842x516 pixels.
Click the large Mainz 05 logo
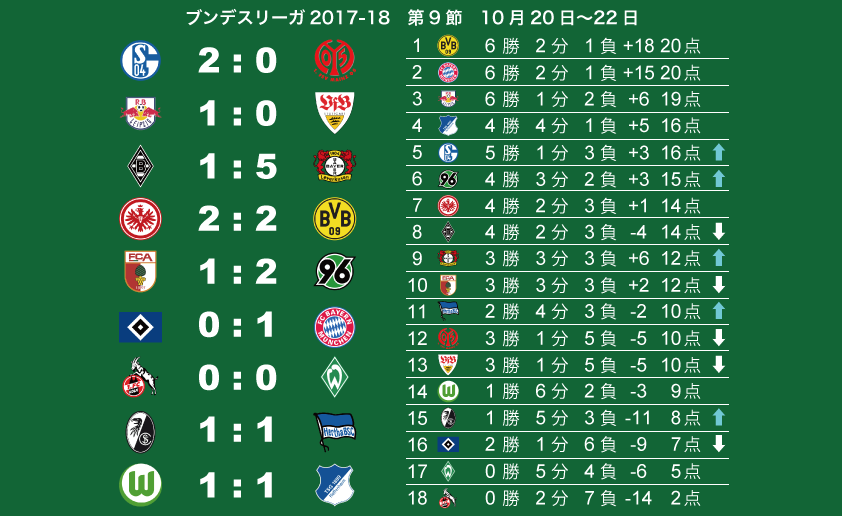[335, 60]
